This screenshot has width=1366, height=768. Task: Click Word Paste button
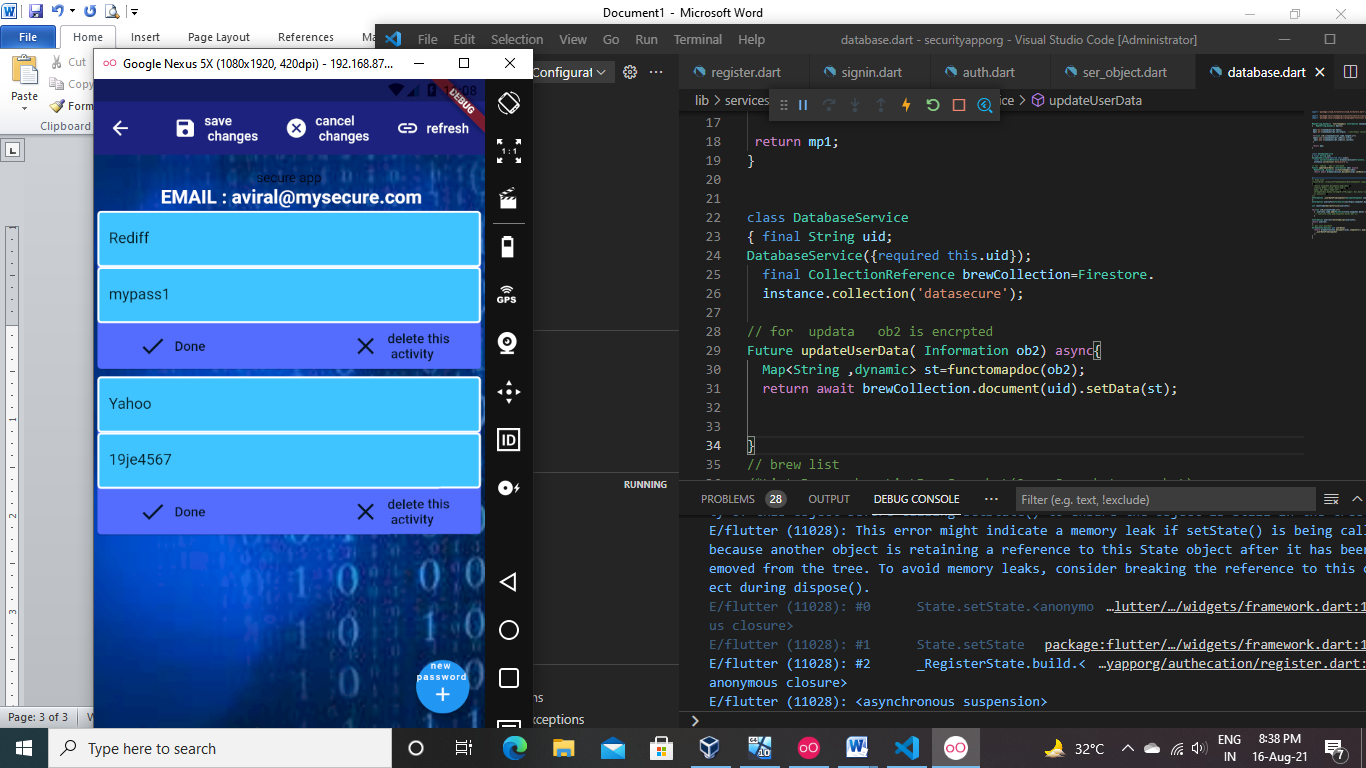tap(25, 82)
